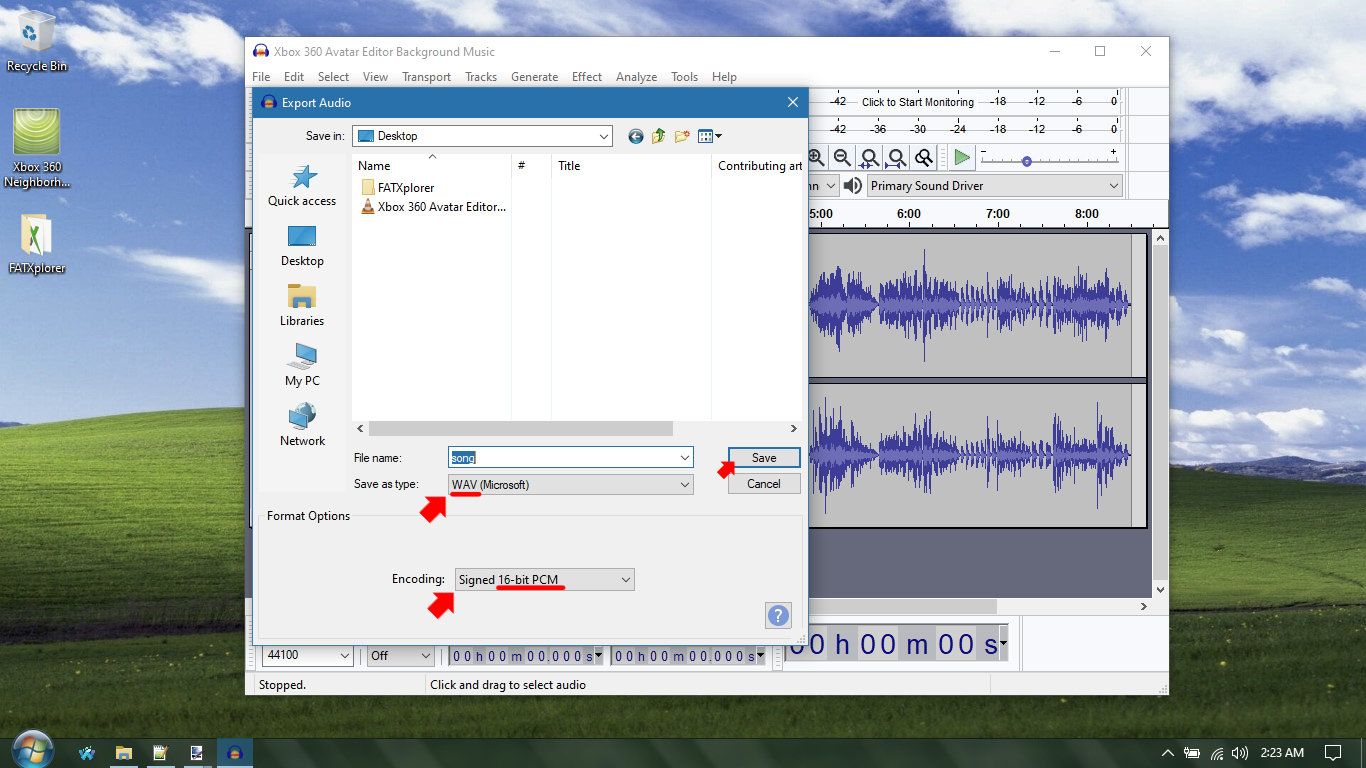Select Recycle Bin on the desktop

click(37, 43)
